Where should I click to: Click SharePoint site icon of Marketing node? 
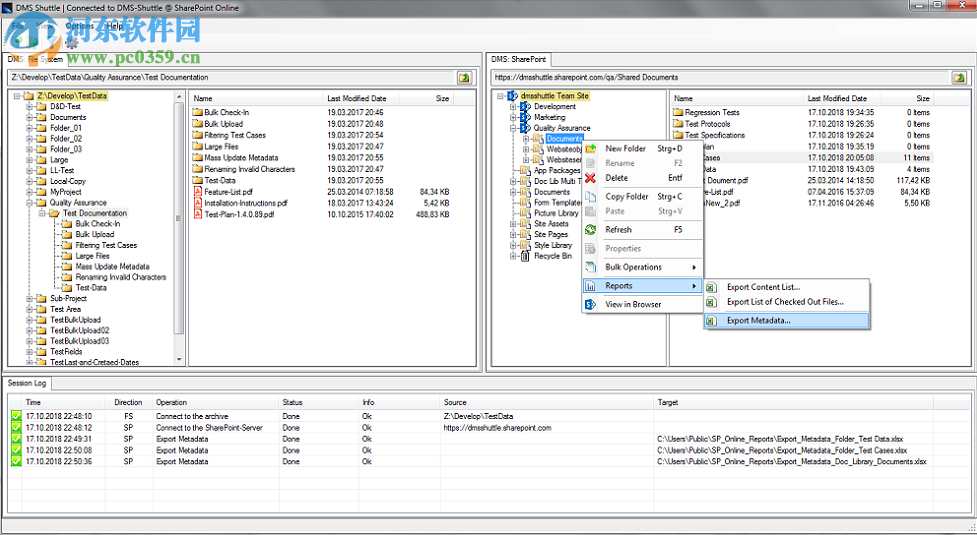525,117
